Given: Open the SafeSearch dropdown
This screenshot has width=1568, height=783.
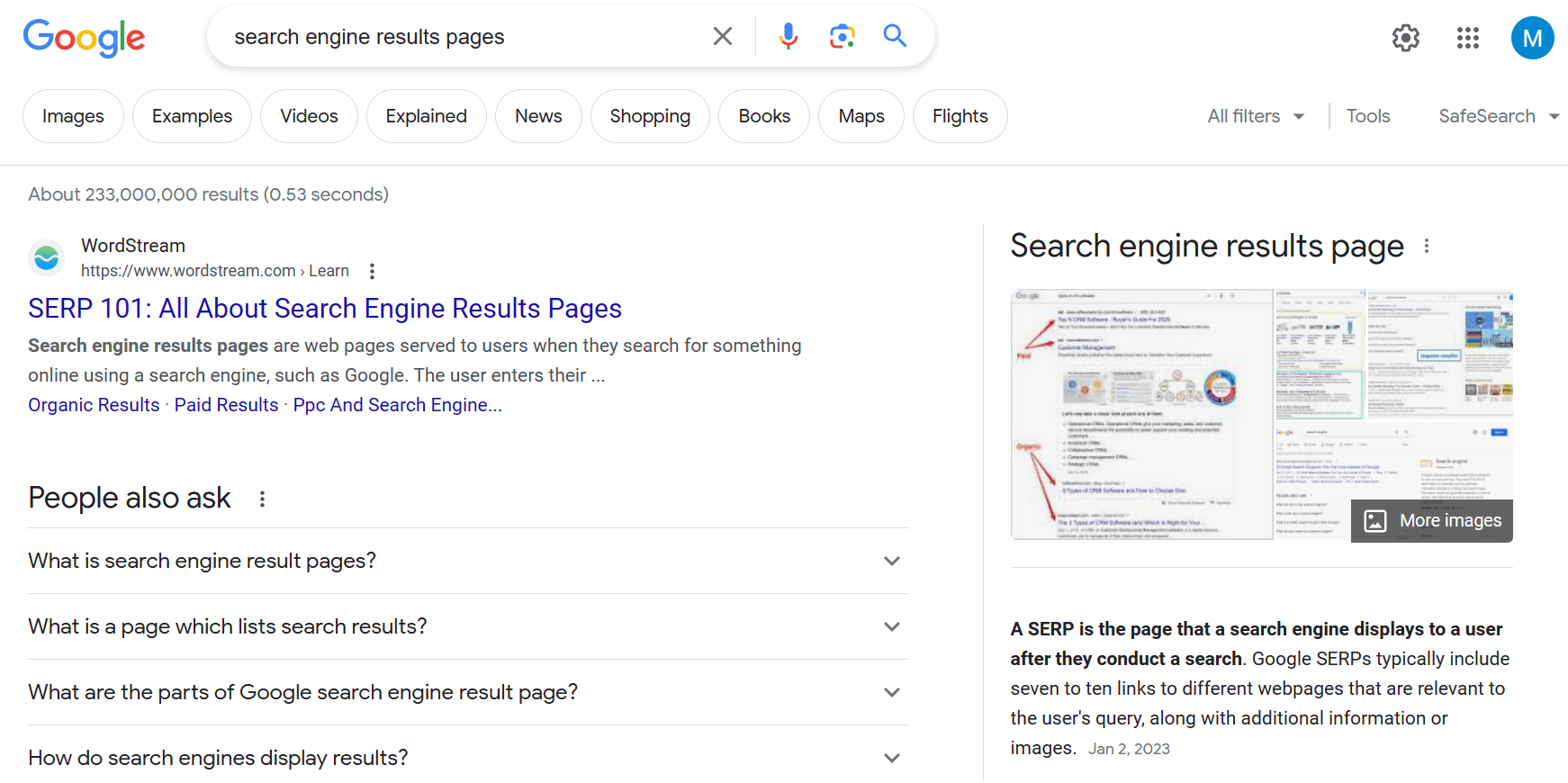Looking at the screenshot, I should point(1499,116).
